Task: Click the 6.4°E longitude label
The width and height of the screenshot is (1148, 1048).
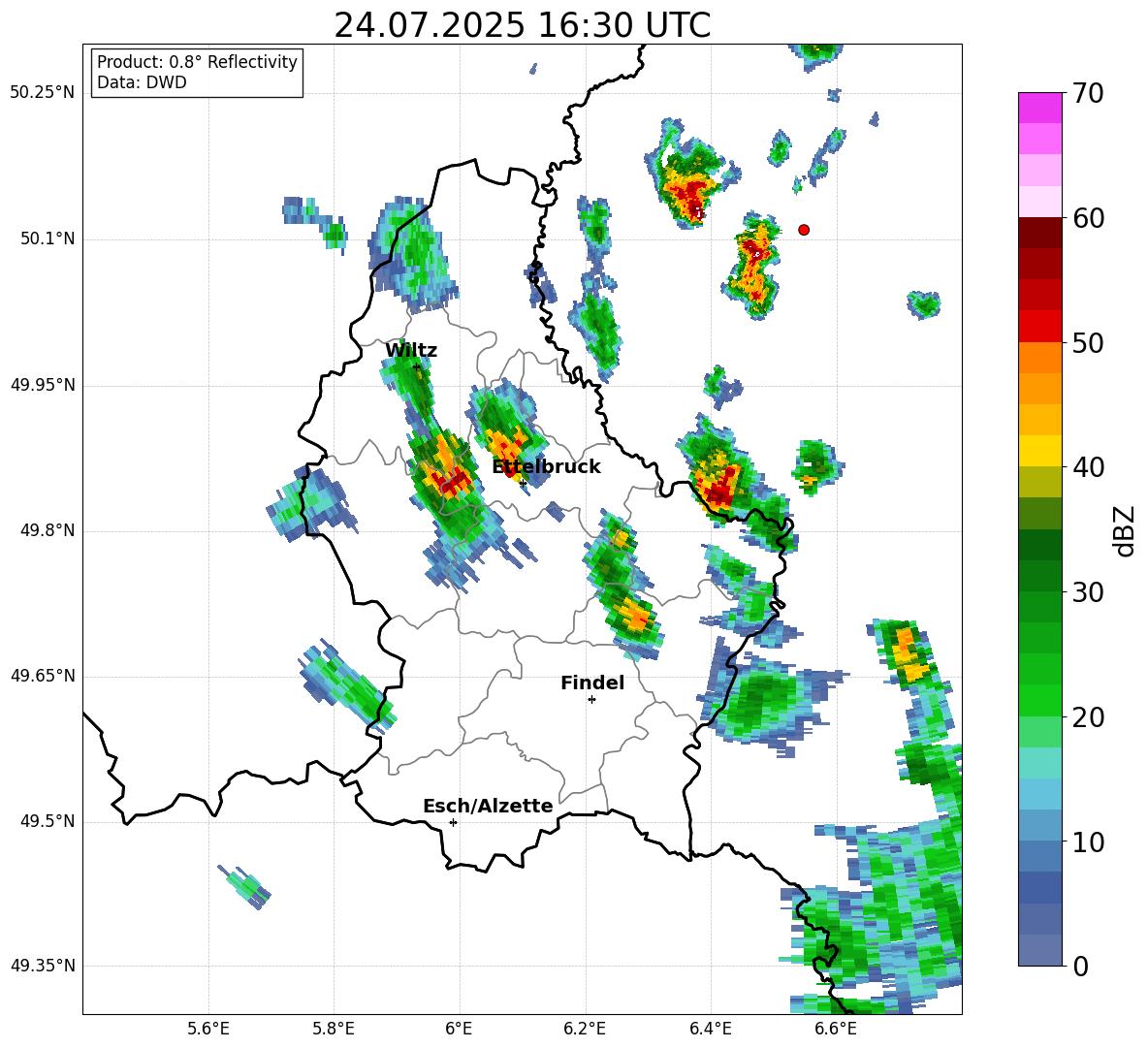Action: (x=710, y=1029)
